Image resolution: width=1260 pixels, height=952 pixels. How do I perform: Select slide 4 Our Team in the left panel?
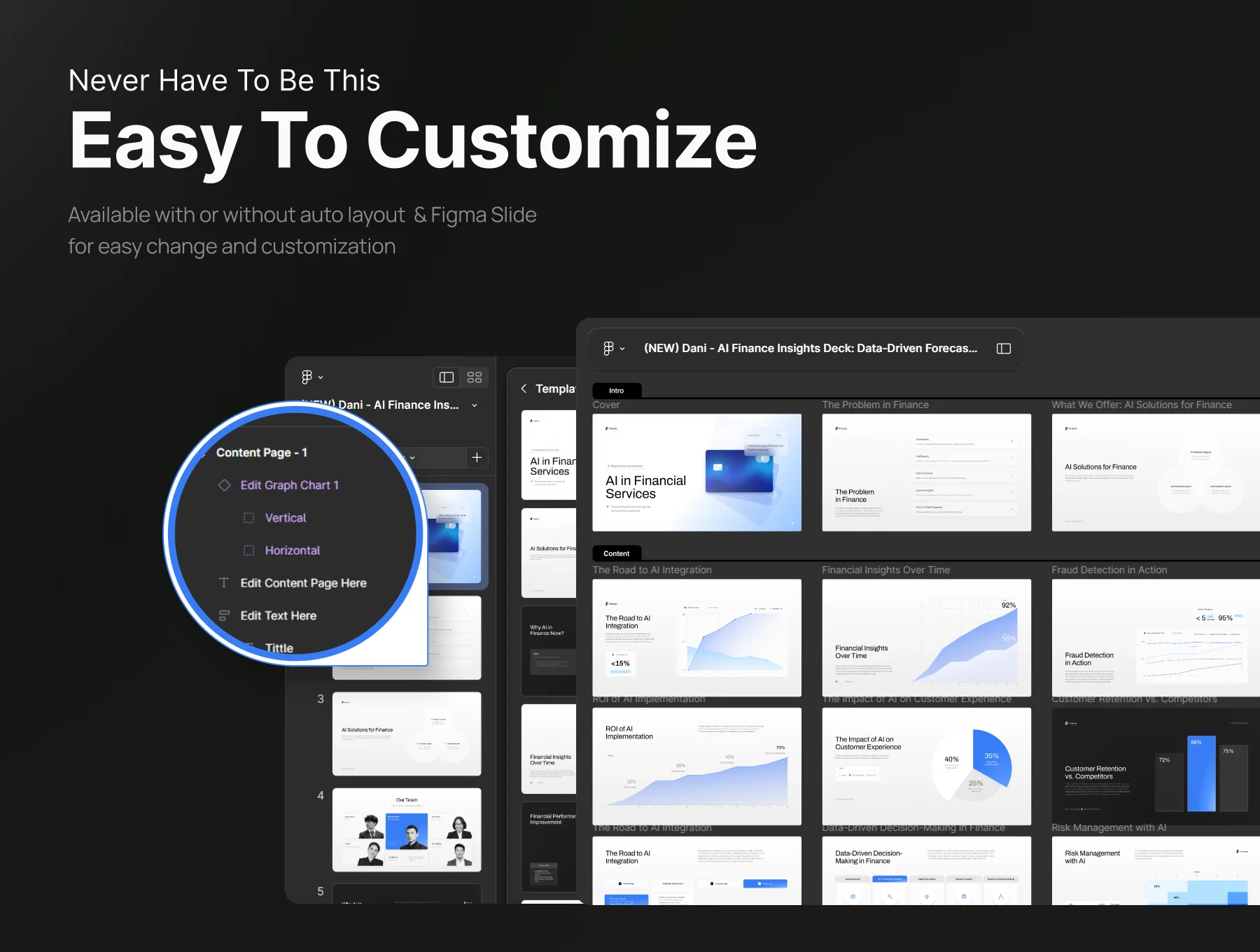407,830
